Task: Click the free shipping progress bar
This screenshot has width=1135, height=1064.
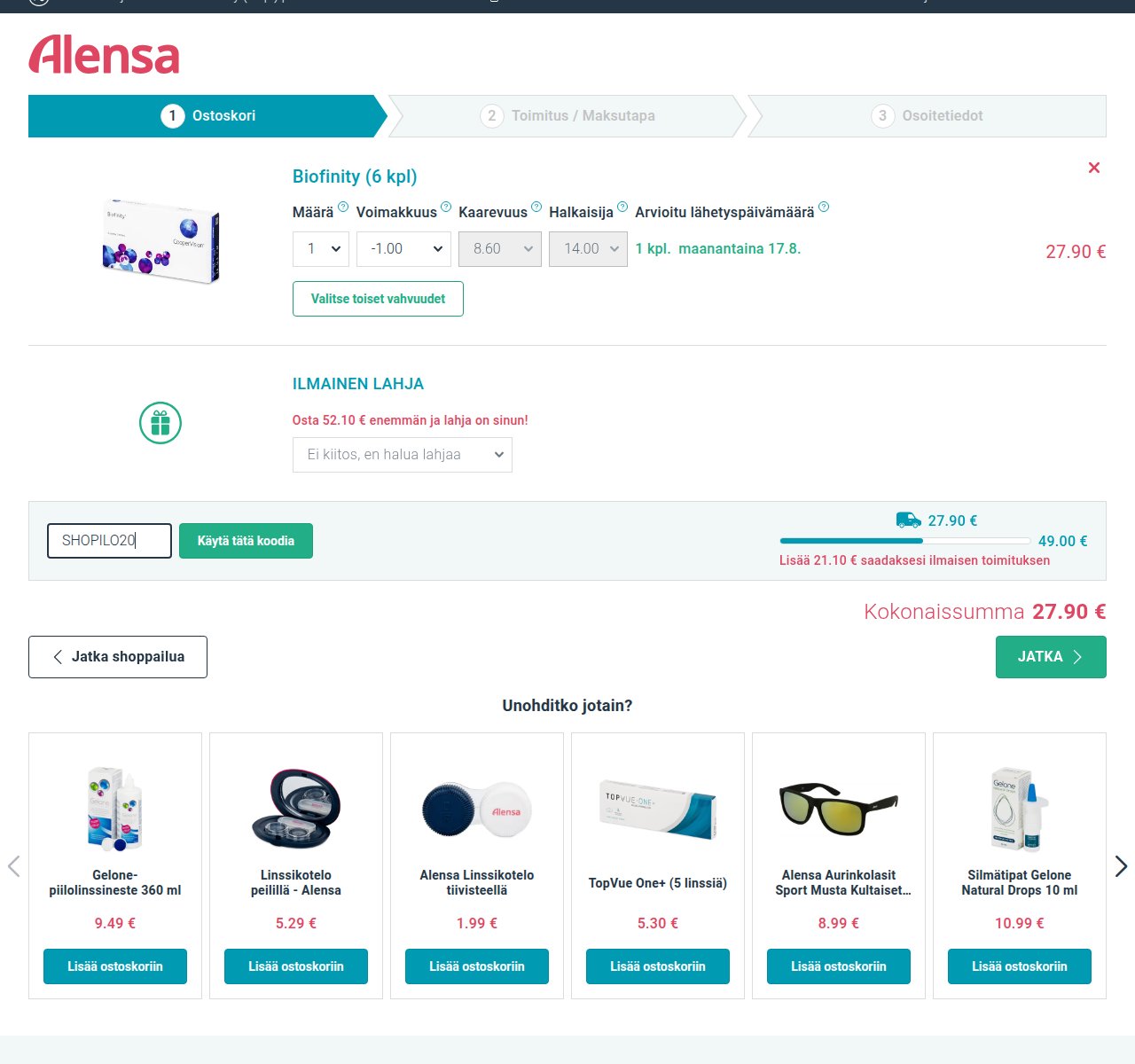Action: point(904,541)
